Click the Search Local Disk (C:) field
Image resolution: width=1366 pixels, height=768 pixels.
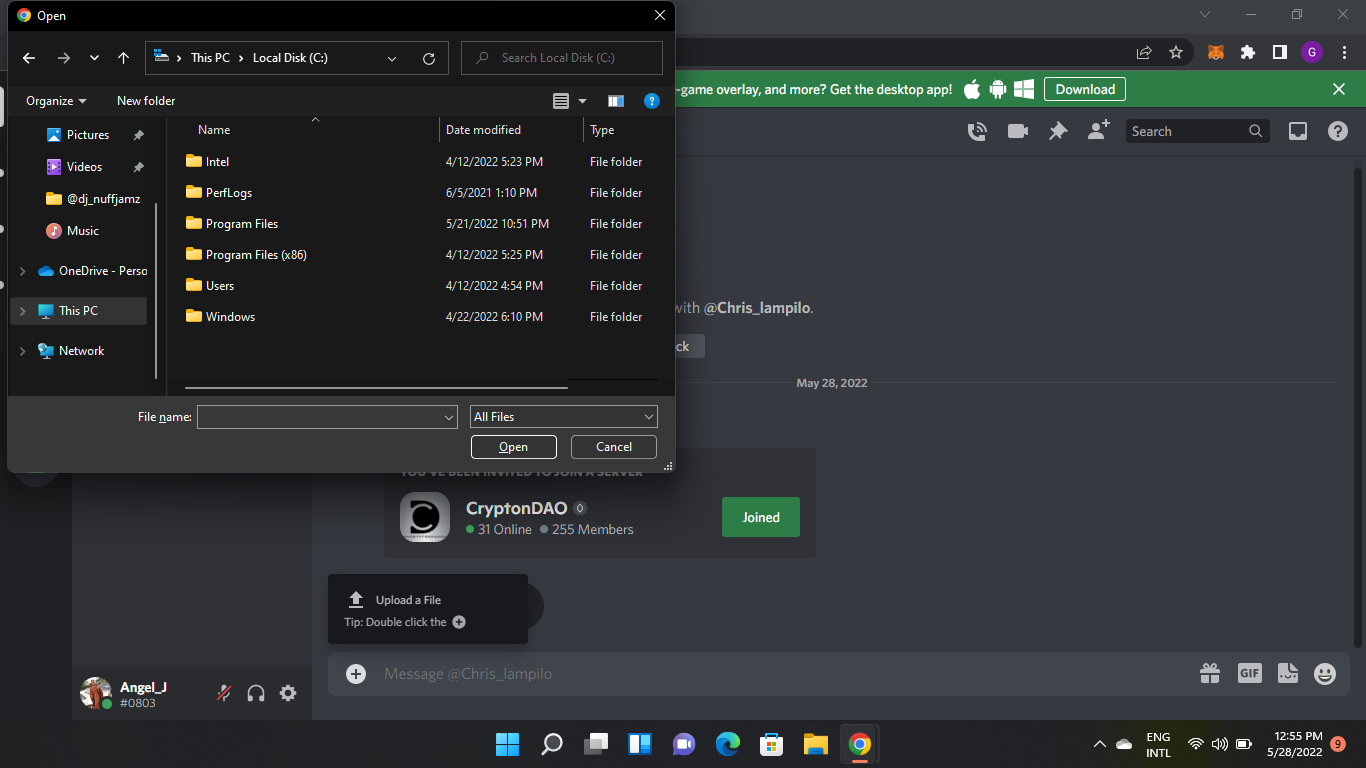tap(562, 58)
